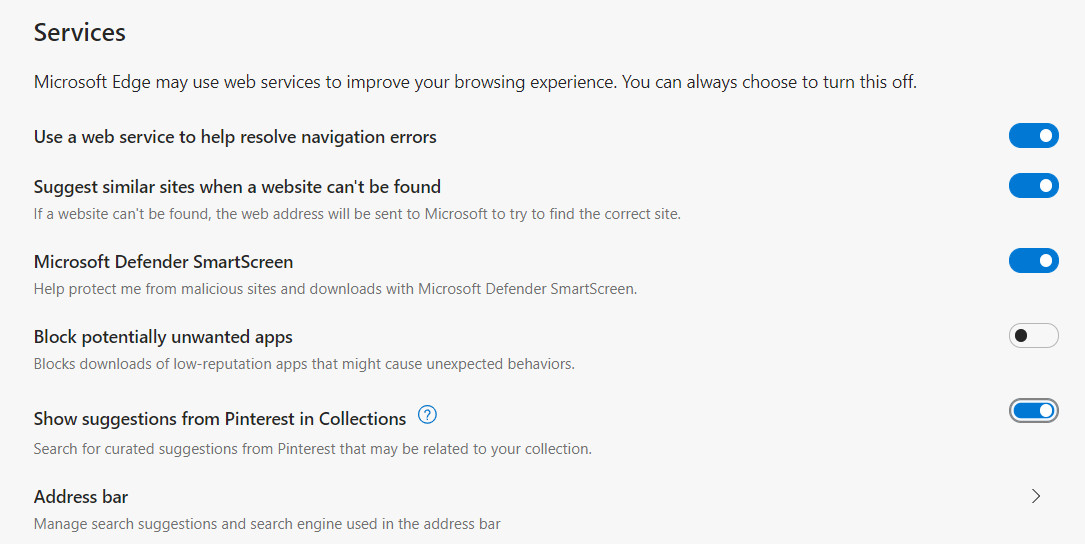This screenshot has height=544, width=1085.
Task: Enable Block potentially unwanted apps toggle
Action: 1033,336
